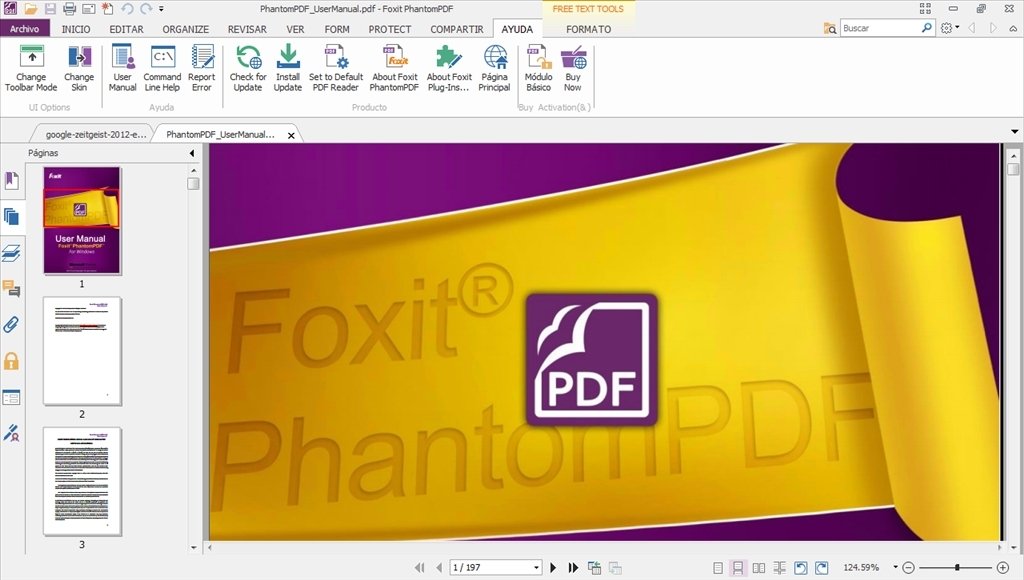This screenshot has height=580, width=1024.
Task: Open the Security lock panel
Action: coord(11,361)
